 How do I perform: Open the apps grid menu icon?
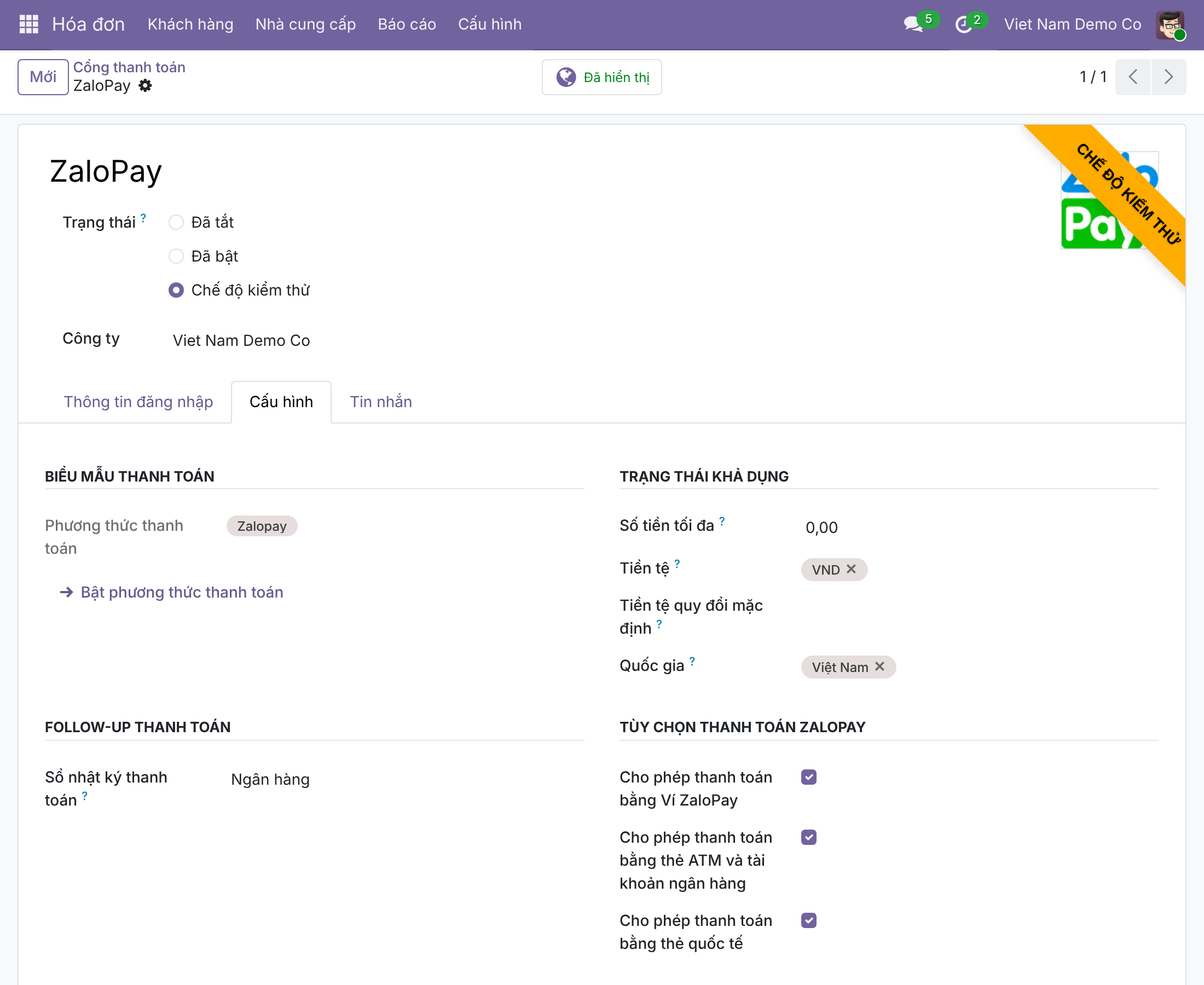pyautogui.click(x=29, y=25)
